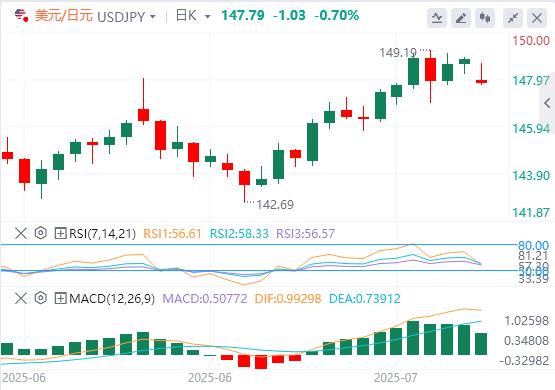555x390 pixels.
Task: Click the MACD(12,26,9) indicator label
Action: click(112, 299)
